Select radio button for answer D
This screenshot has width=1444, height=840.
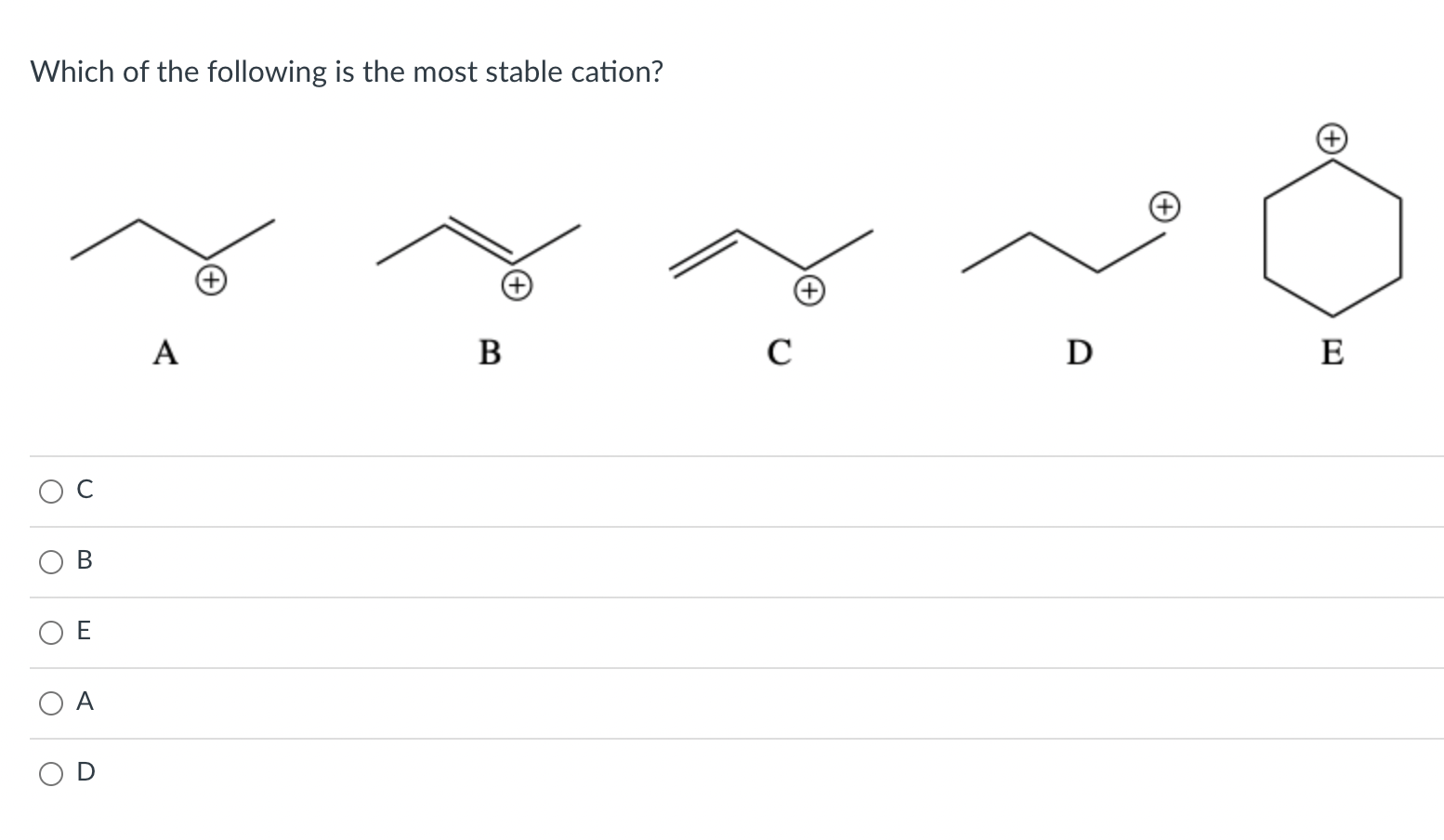[x=50, y=773]
